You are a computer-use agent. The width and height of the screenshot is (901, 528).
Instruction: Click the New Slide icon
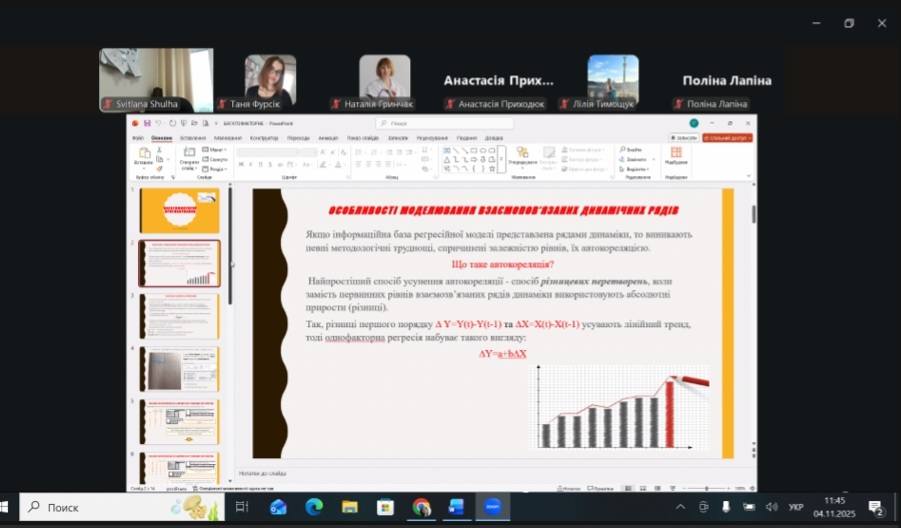(x=189, y=155)
